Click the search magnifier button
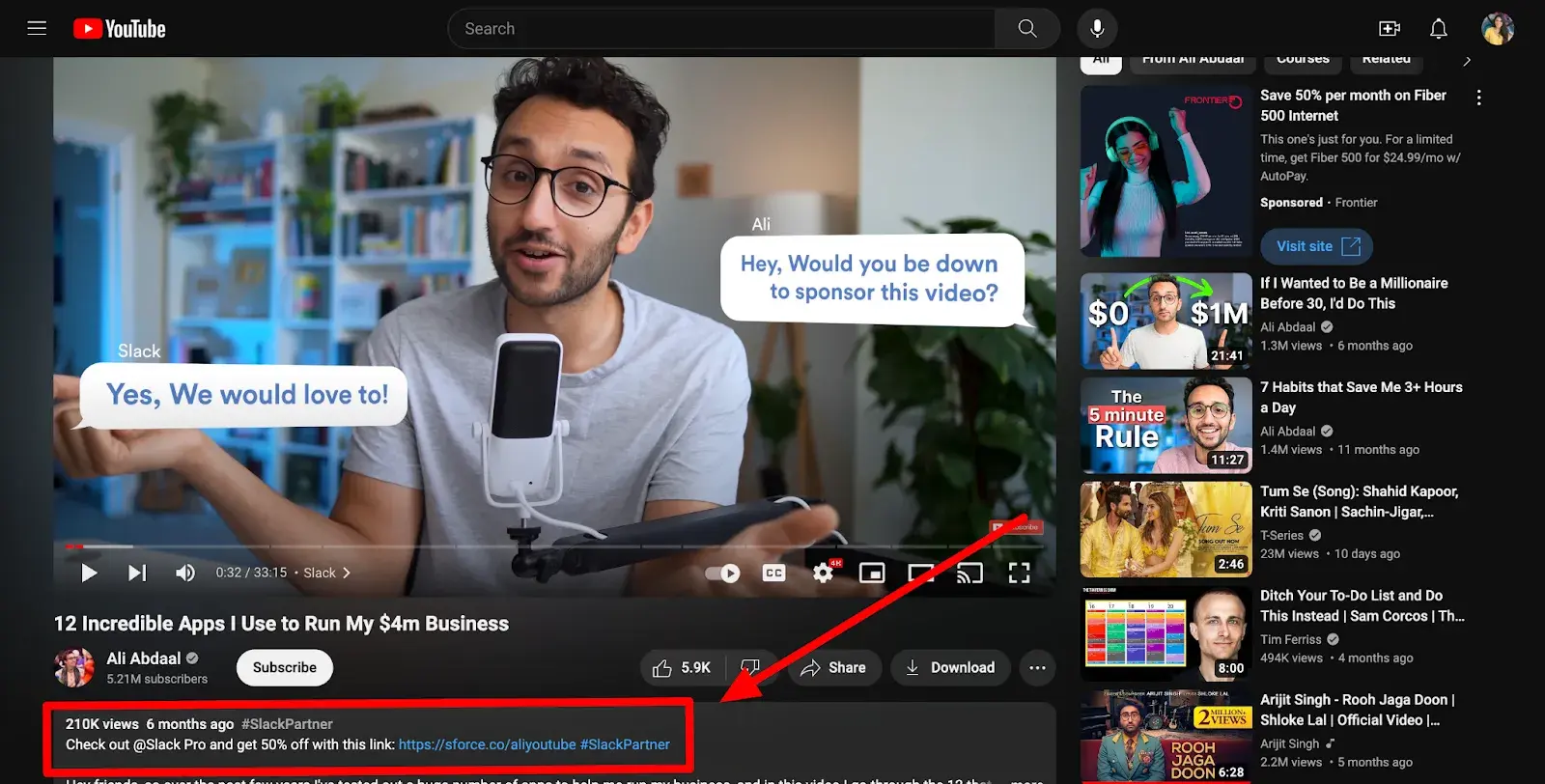This screenshot has width=1545, height=784. 1027,29
